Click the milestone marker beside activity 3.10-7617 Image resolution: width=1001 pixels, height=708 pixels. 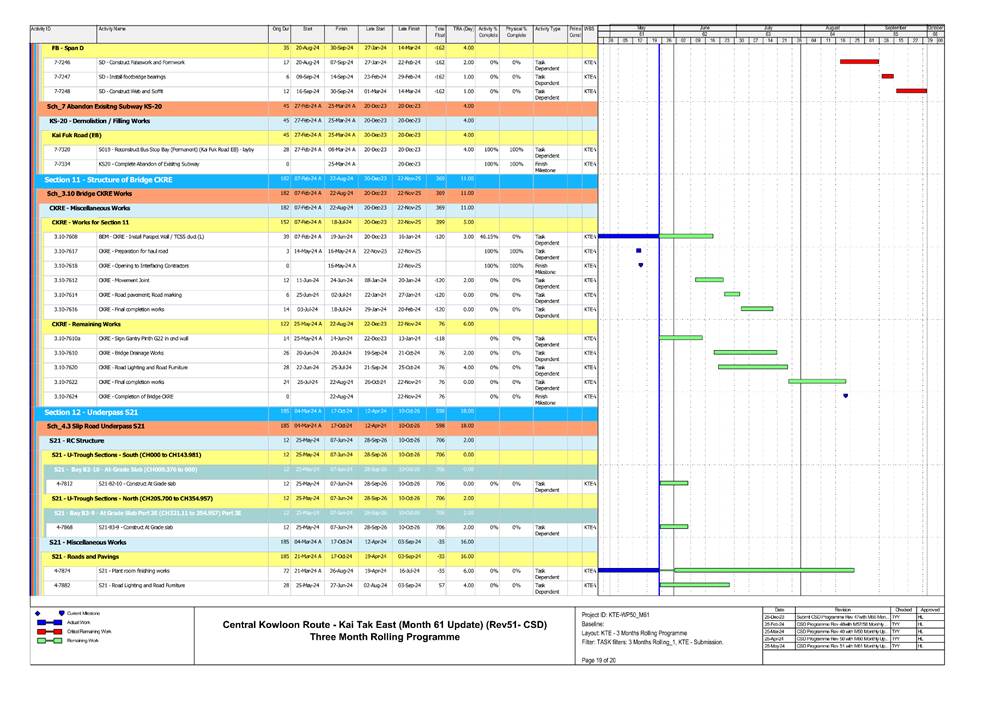638,250
